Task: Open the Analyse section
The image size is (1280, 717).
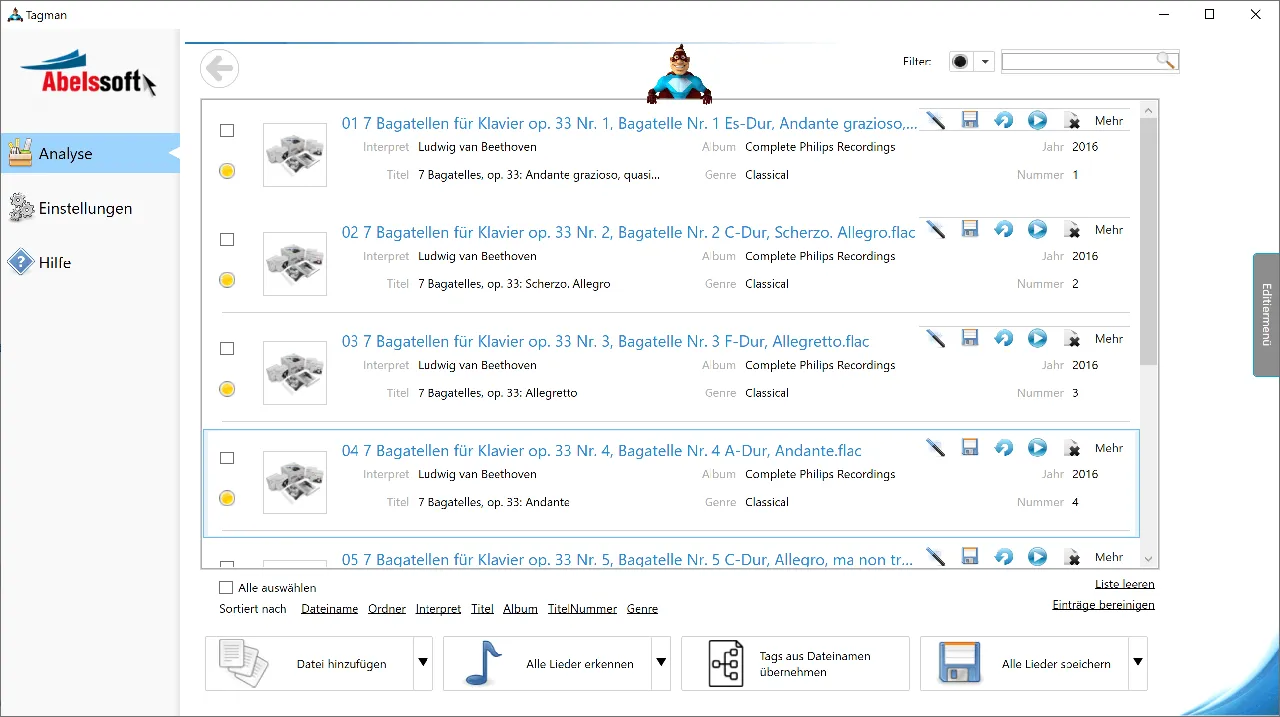Action: tap(90, 153)
